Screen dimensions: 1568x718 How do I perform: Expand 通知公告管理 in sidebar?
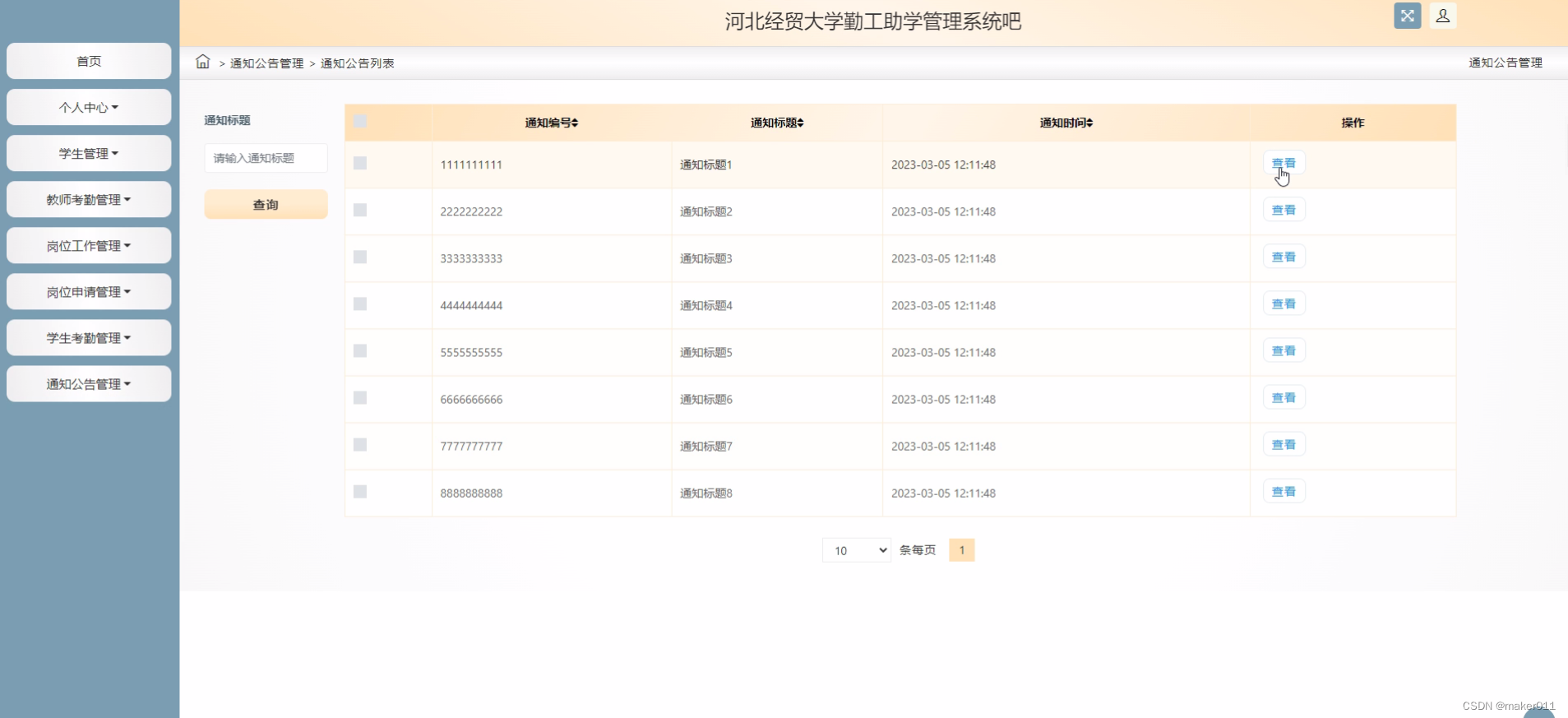[x=89, y=383]
